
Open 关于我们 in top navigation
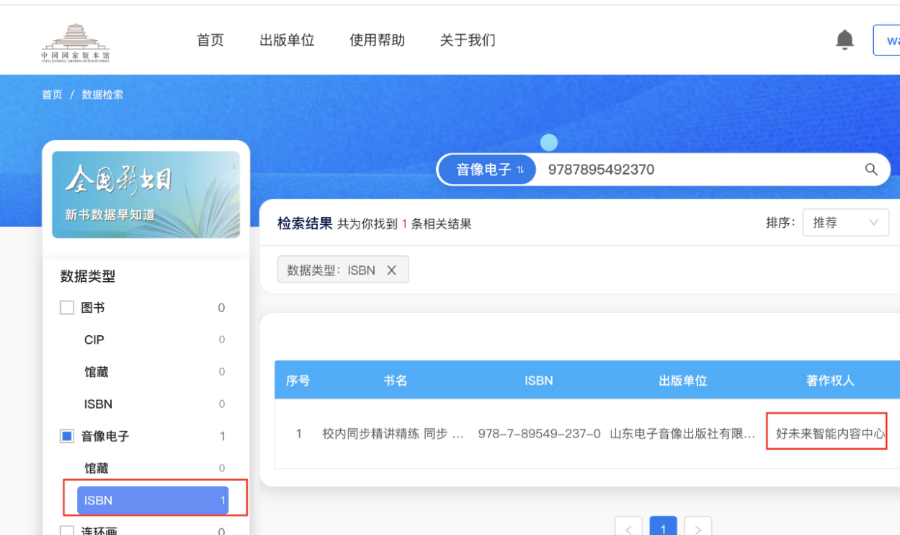click(467, 40)
